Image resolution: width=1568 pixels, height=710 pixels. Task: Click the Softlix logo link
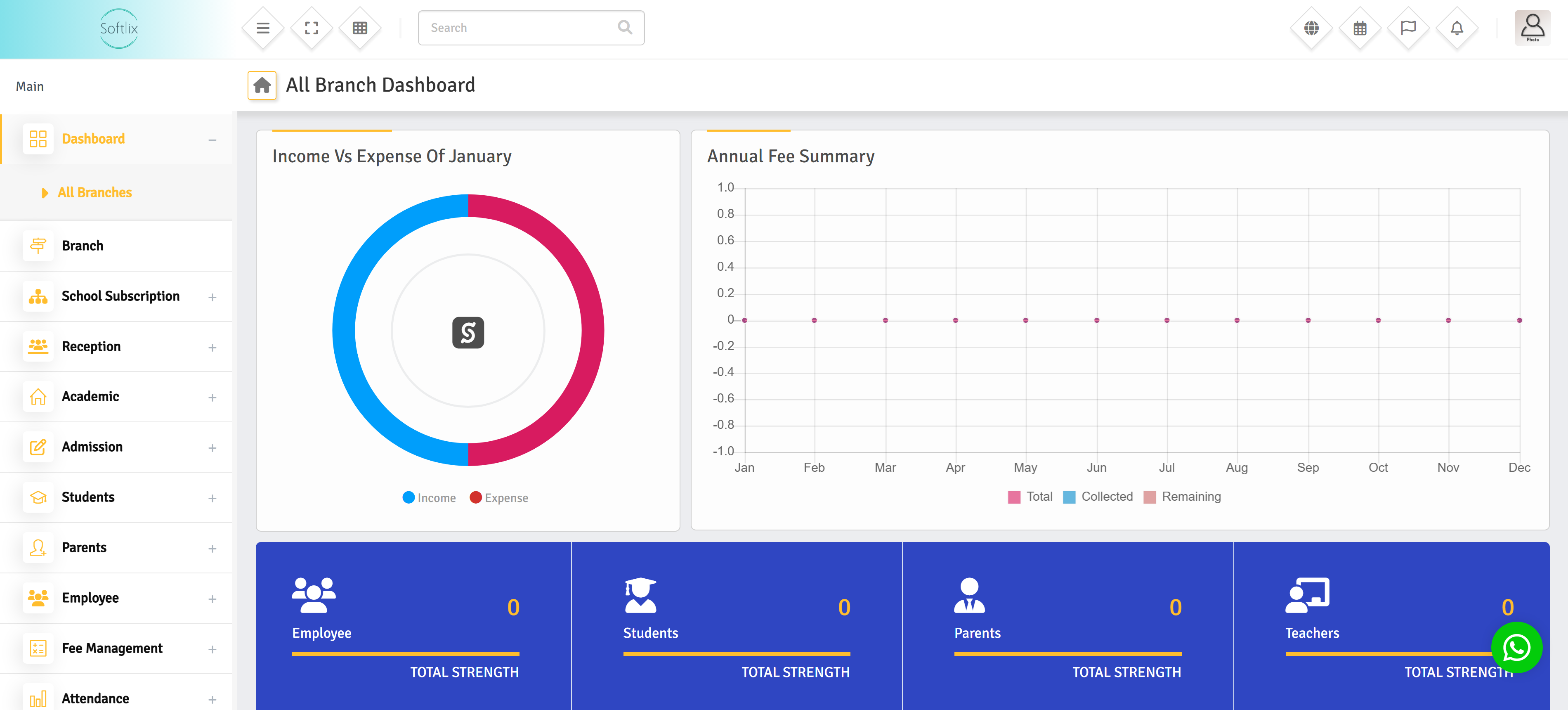pos(119,28)
